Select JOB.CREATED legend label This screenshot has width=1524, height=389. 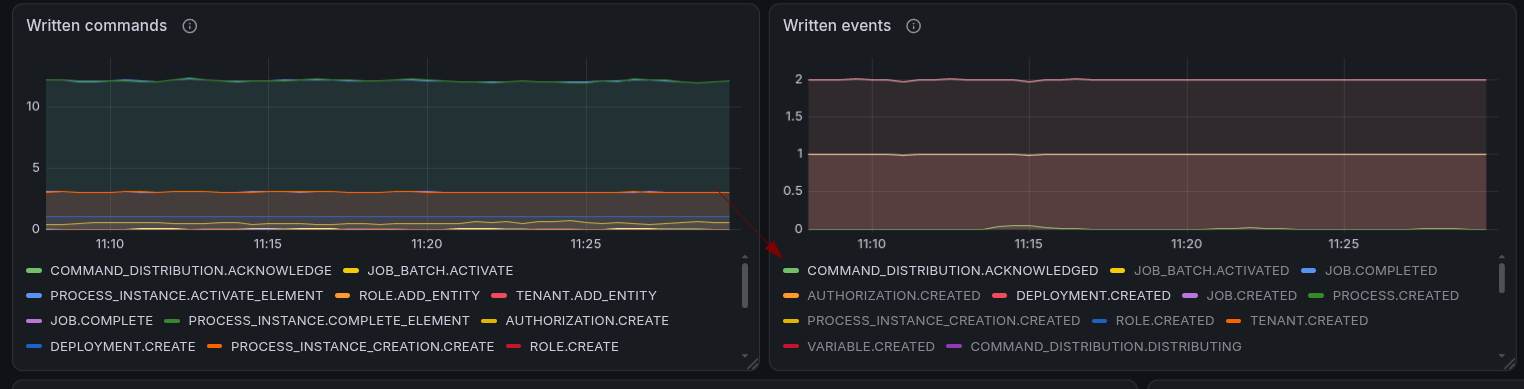[x=1252, y=295]
